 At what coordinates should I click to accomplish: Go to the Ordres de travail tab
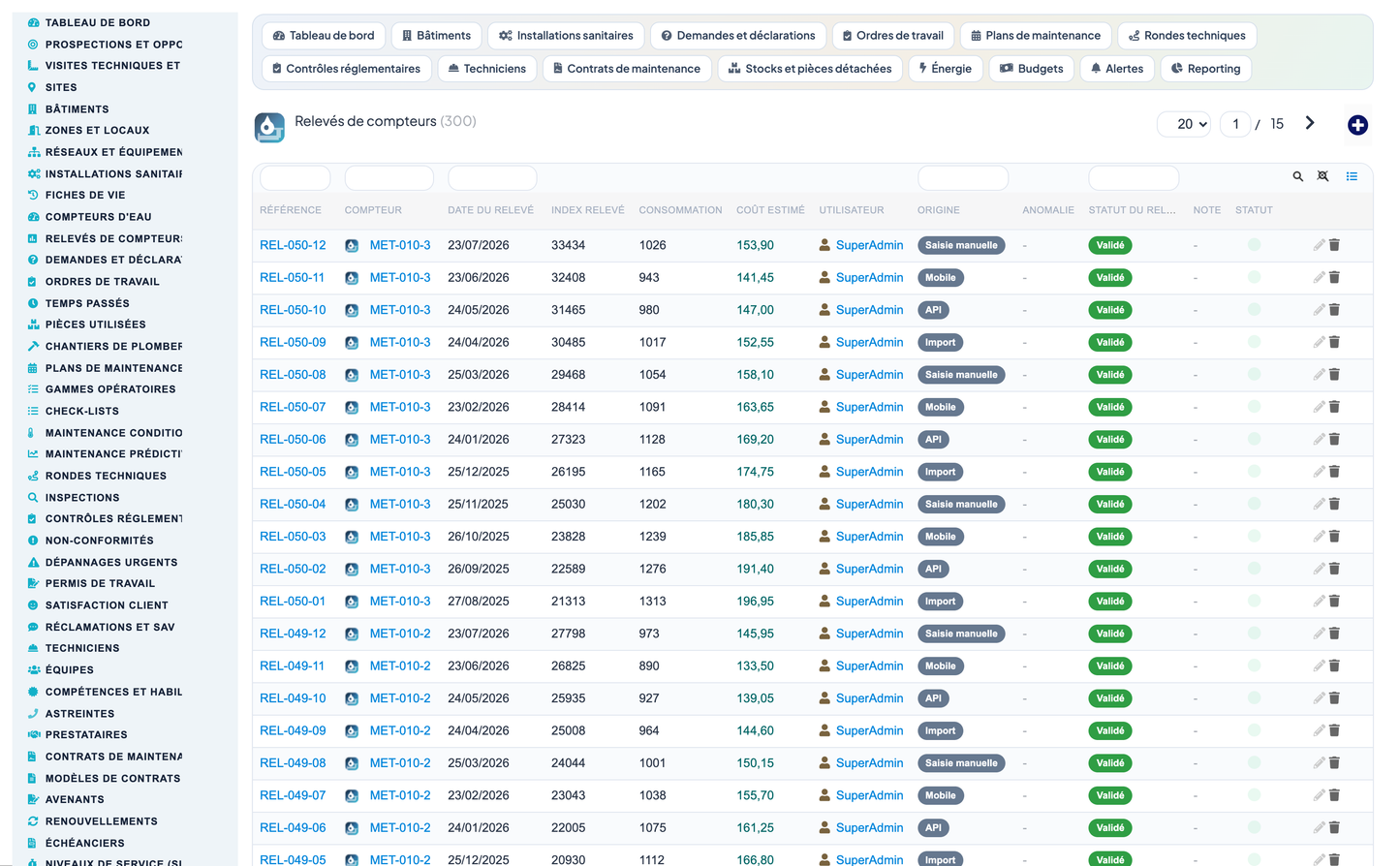(893, 36)
